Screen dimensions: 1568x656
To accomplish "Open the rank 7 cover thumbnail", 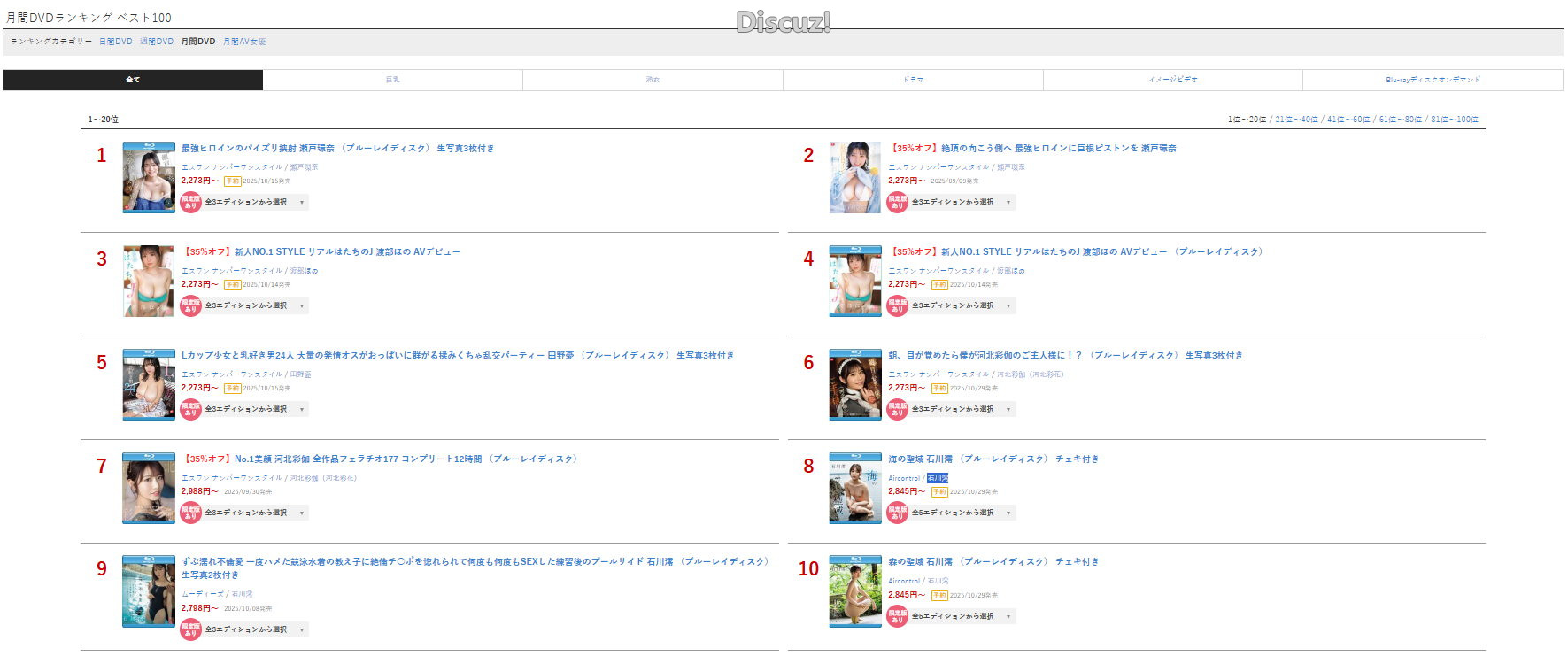I will (x=149, y=488).
